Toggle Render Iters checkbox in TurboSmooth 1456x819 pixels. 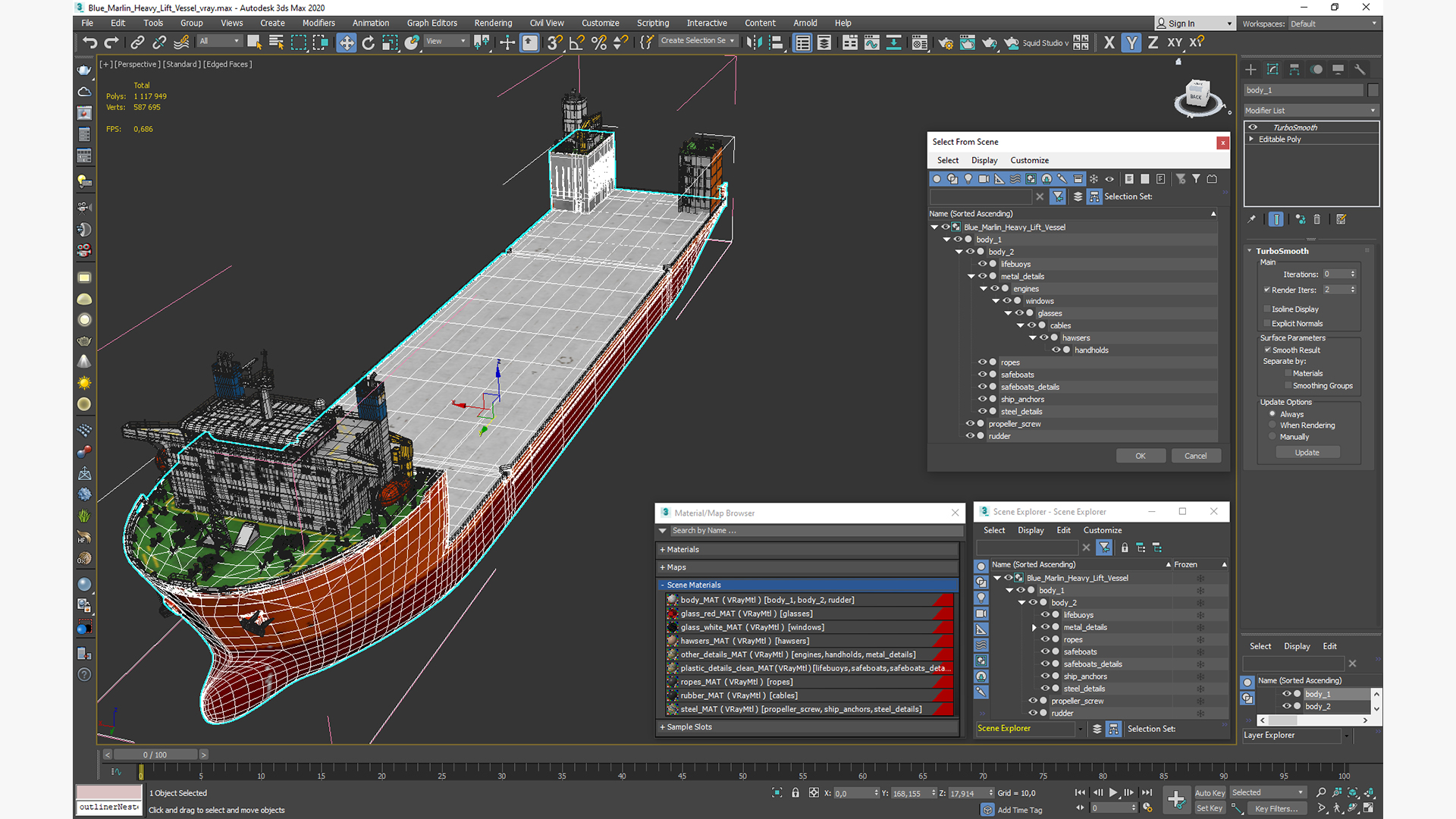pos(1266,290)
